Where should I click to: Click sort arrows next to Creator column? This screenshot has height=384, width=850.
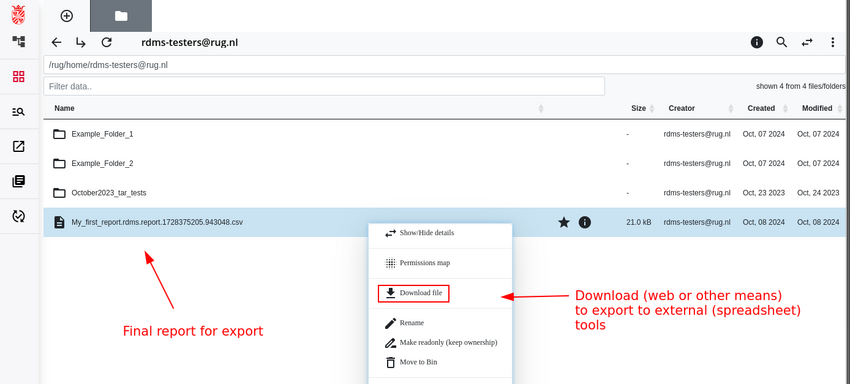pyautogui.click(x=731, y=108)
